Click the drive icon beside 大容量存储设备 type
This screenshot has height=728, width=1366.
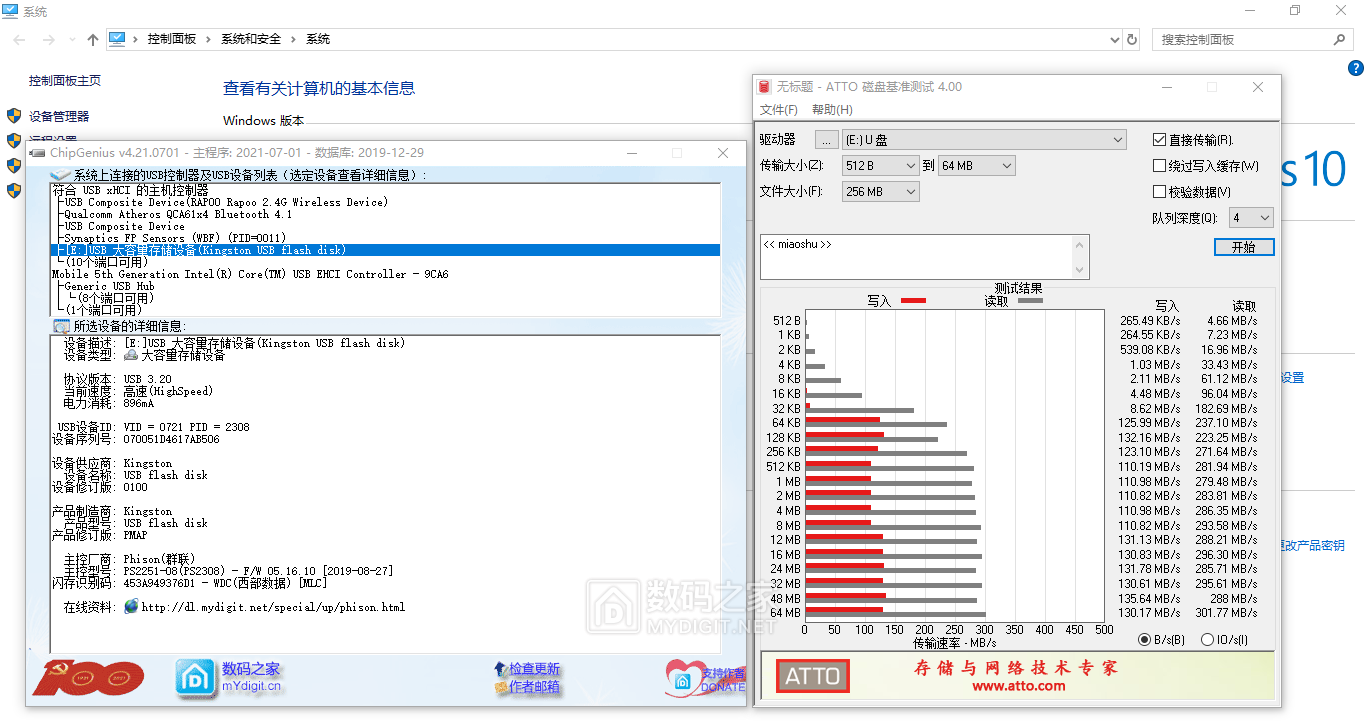(x=130, y=355)
